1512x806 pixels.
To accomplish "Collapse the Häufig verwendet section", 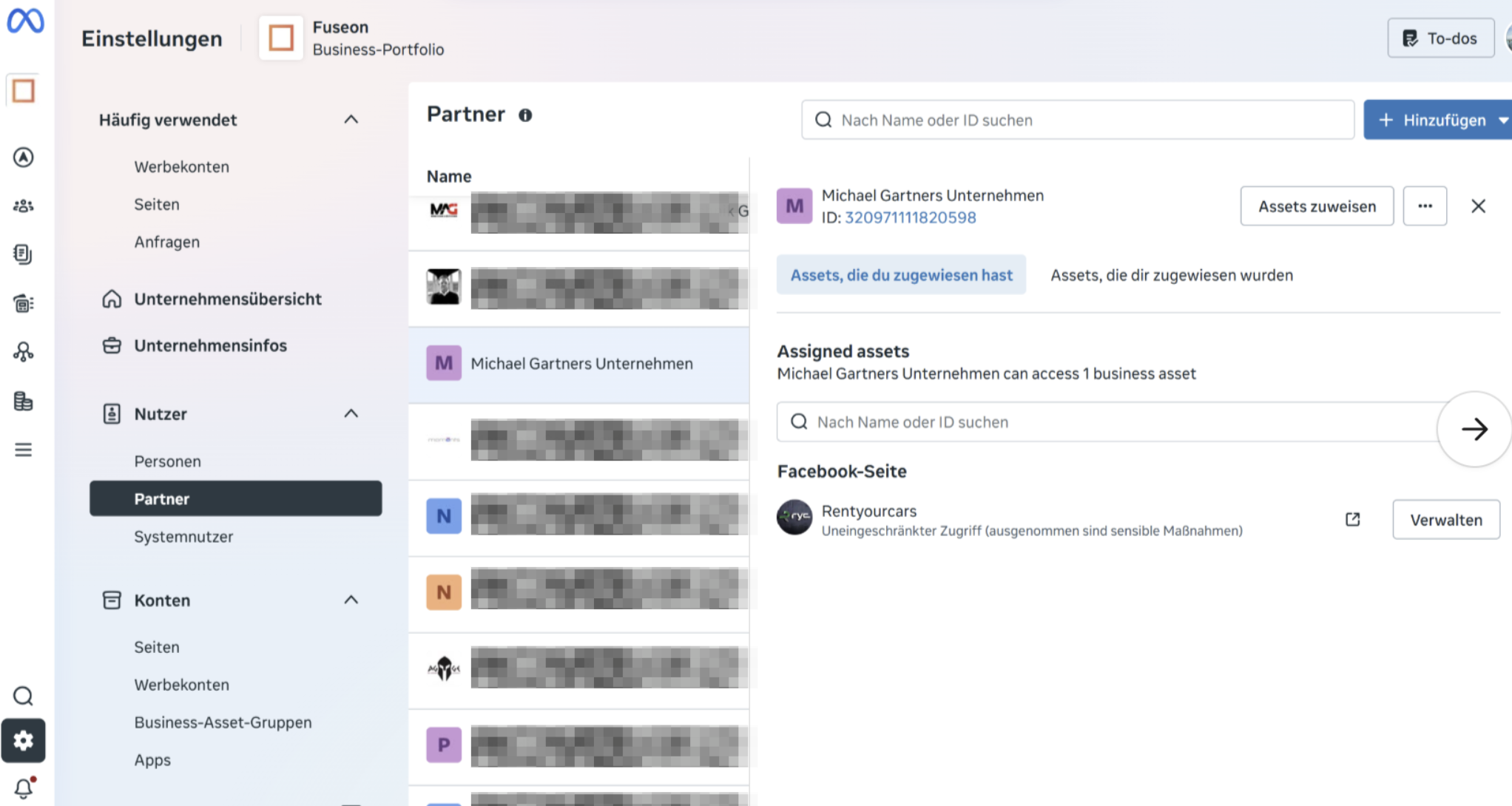I will pos(351,119).
